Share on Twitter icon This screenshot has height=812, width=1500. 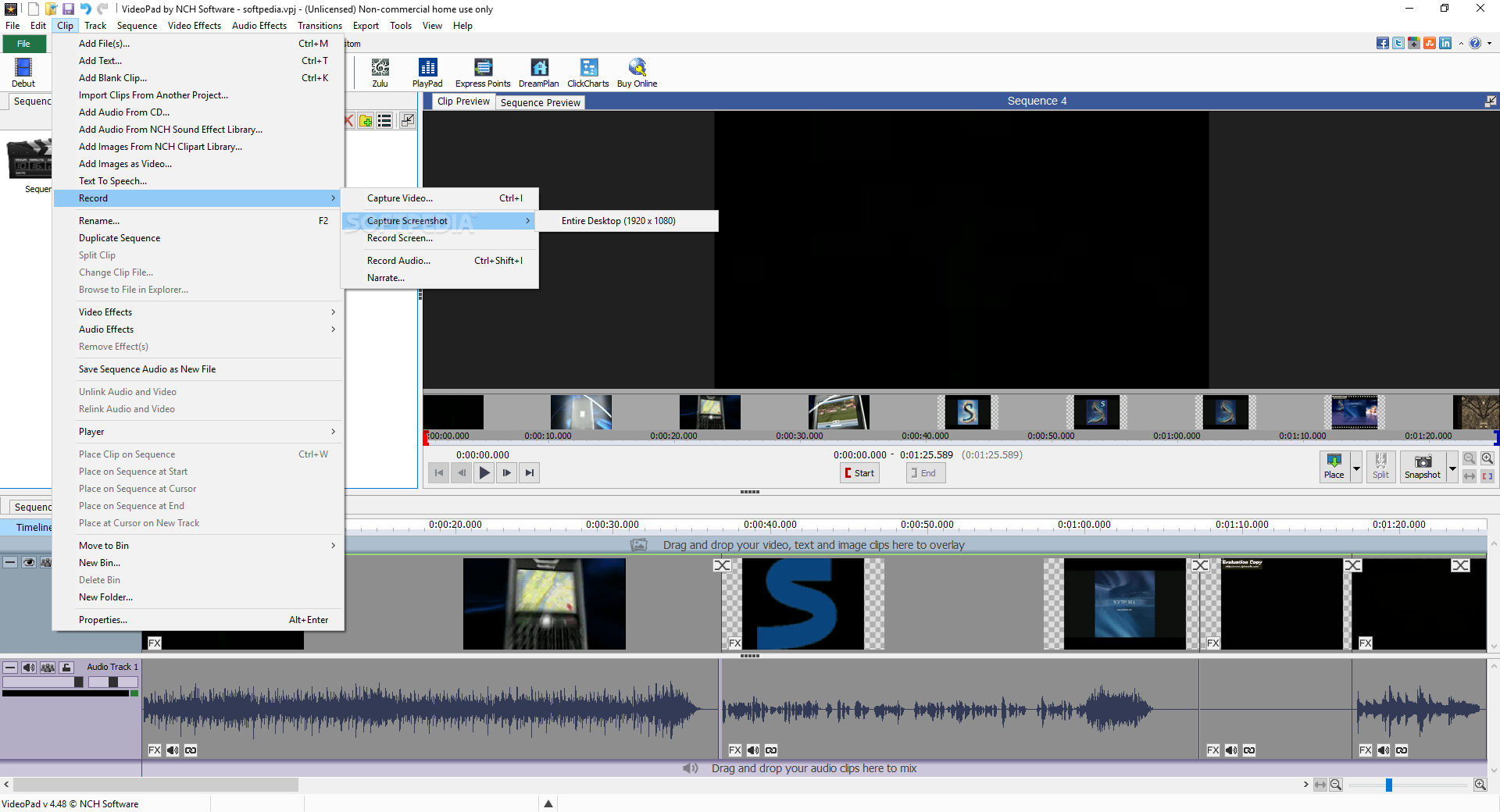tap(1398, 43)
